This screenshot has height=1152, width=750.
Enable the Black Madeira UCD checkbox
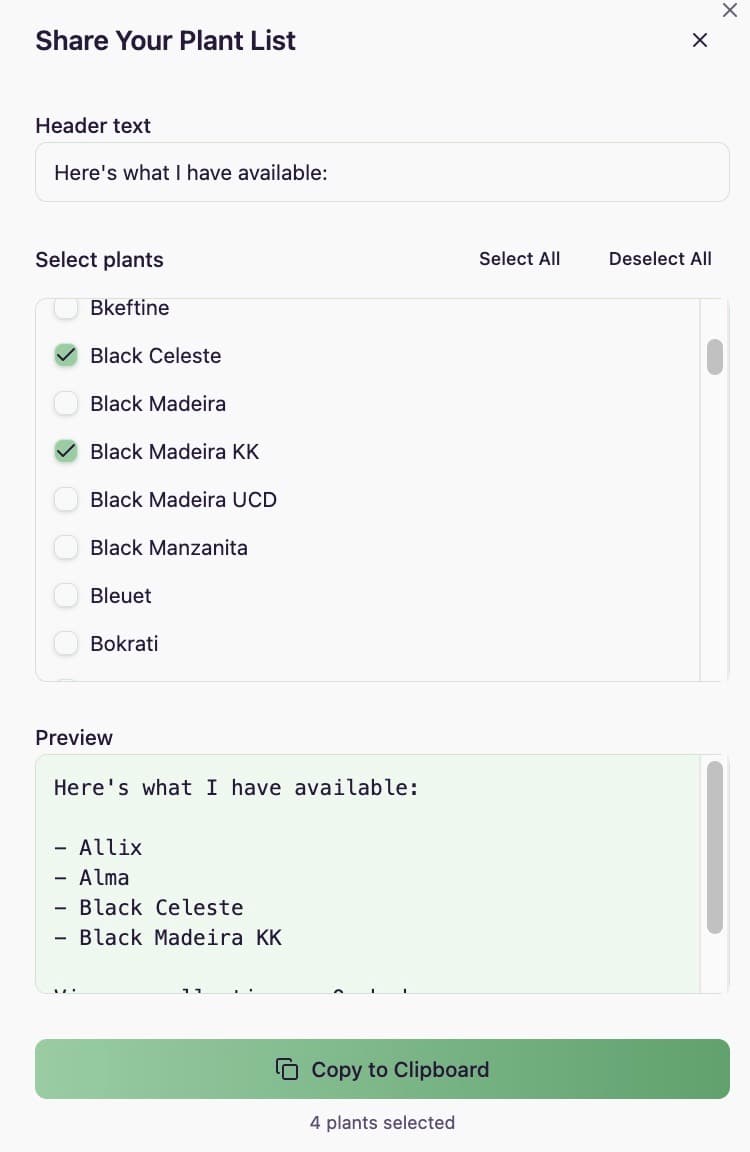[65, 499]
